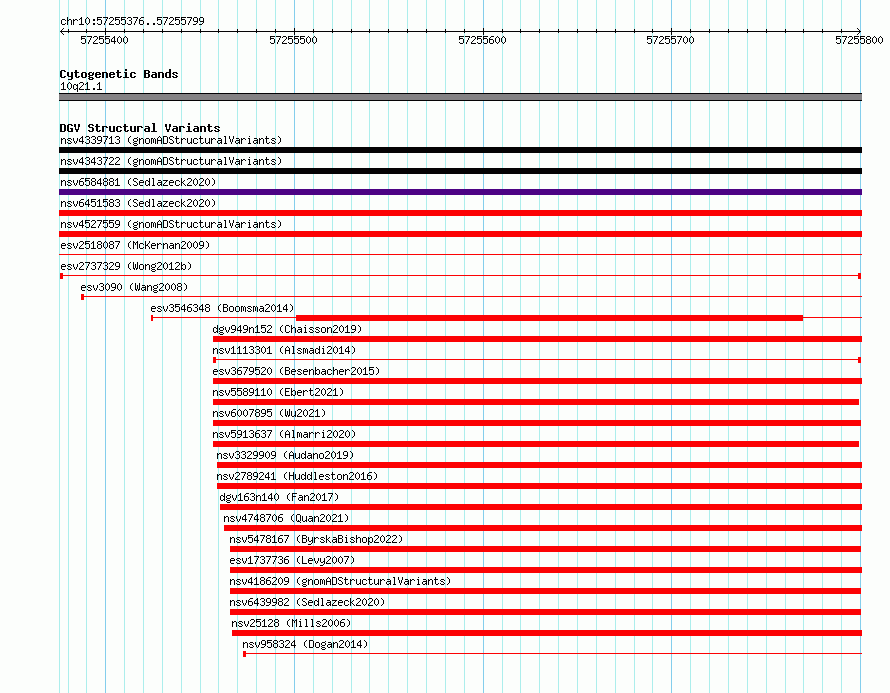Select the 10q21.1 band label
This screenshot has width=890, height=693.
tap(81, 86)
